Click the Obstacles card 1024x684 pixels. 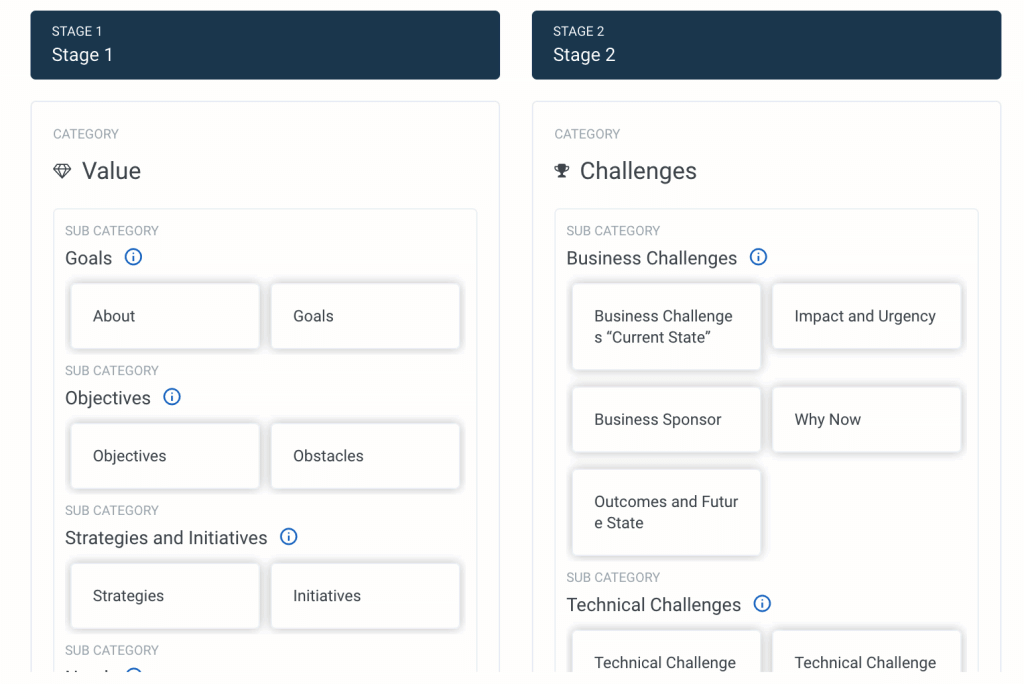(365, 456)
